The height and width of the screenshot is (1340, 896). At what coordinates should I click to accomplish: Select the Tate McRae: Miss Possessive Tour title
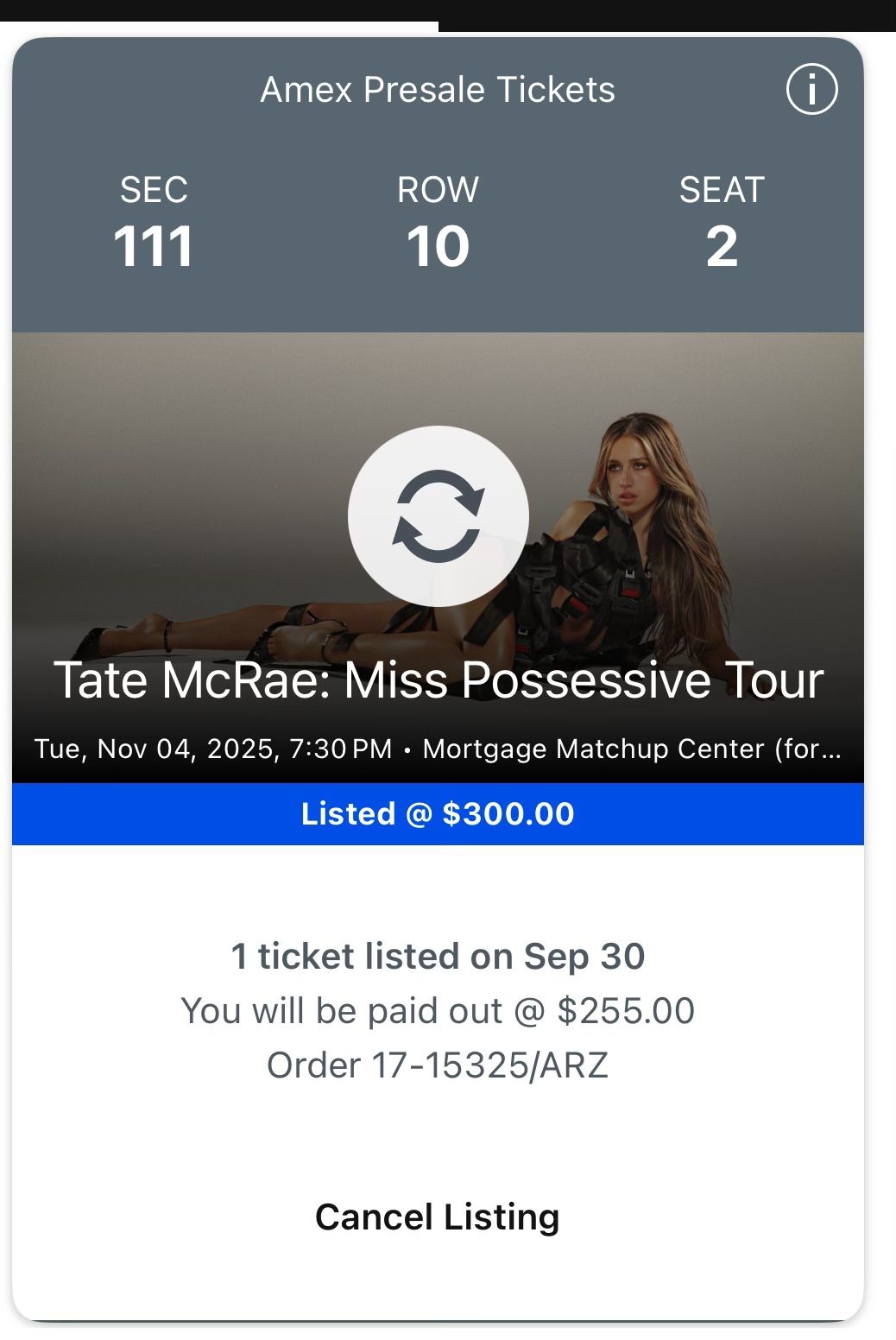[x=440, y=681]
